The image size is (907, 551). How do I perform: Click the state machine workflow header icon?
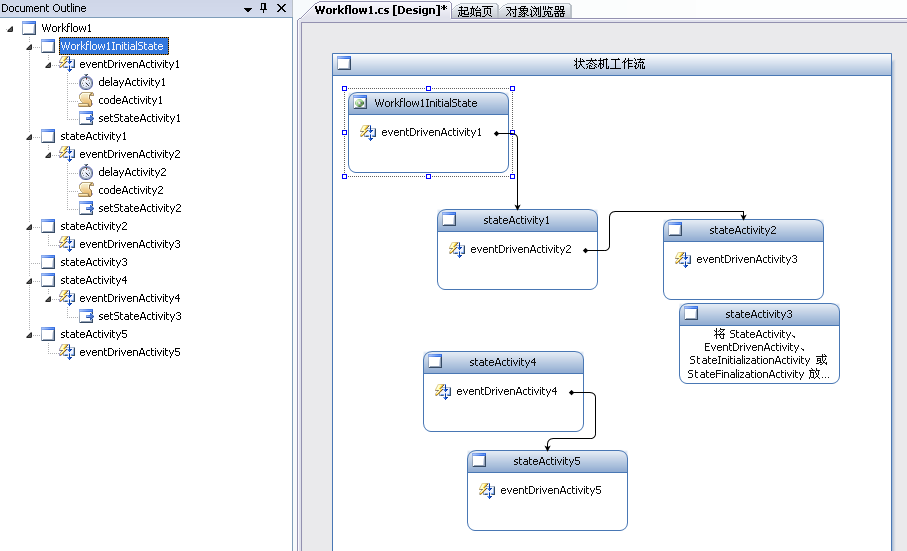[x=344, y=63]
